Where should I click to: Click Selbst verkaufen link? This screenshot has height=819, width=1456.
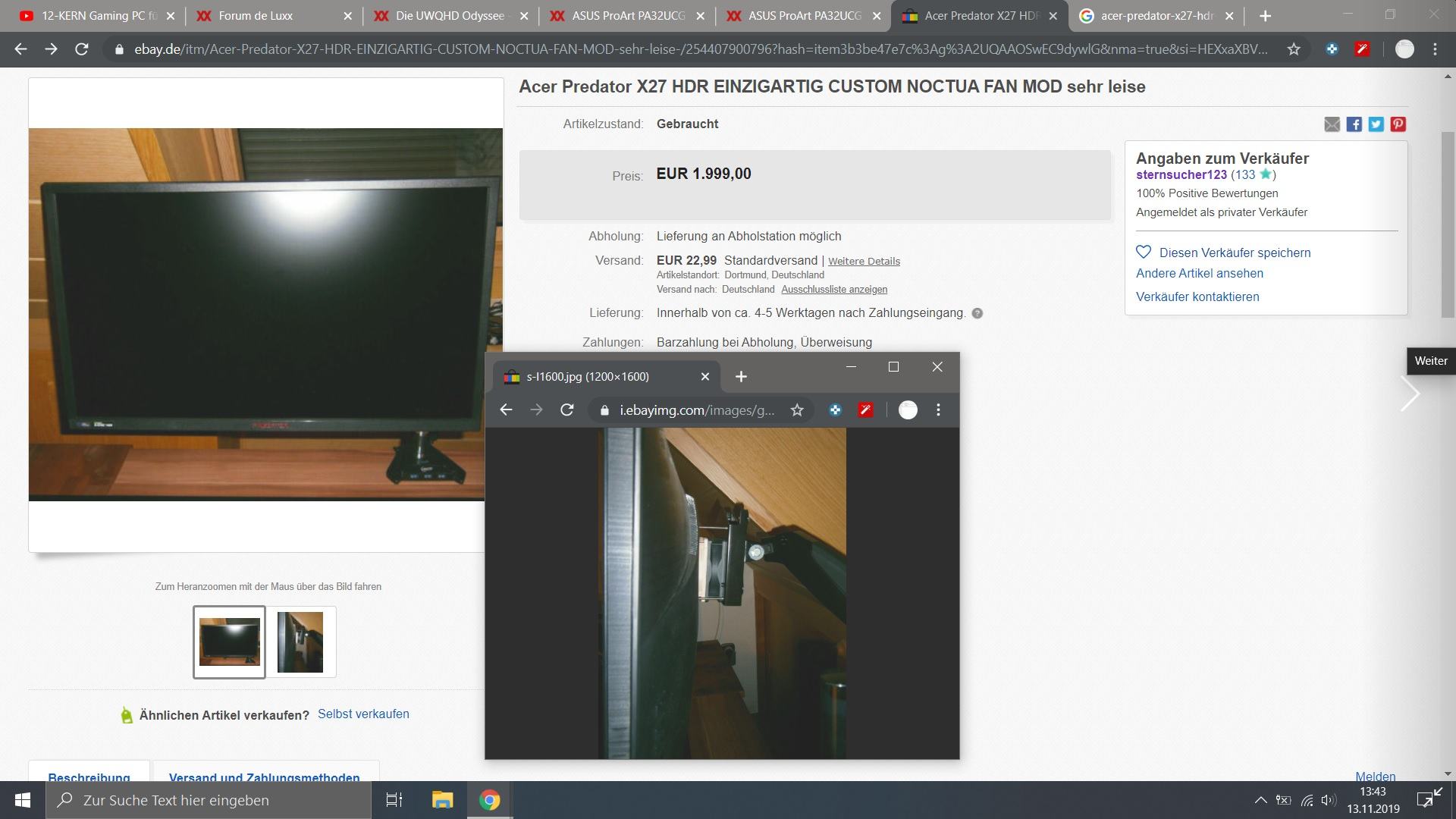coord(363,714)
